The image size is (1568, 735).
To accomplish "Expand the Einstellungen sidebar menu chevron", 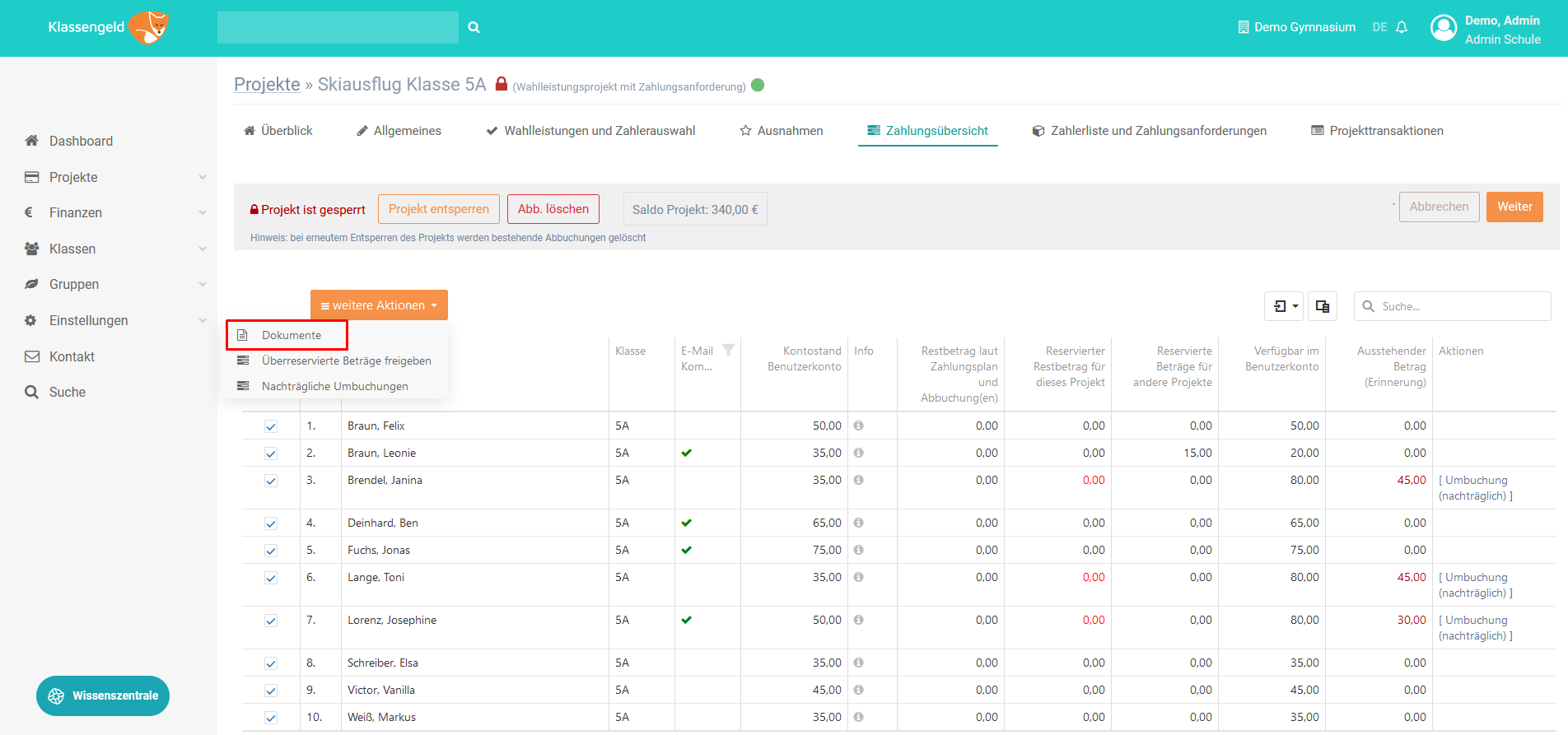I will click(x=203, y=320).
